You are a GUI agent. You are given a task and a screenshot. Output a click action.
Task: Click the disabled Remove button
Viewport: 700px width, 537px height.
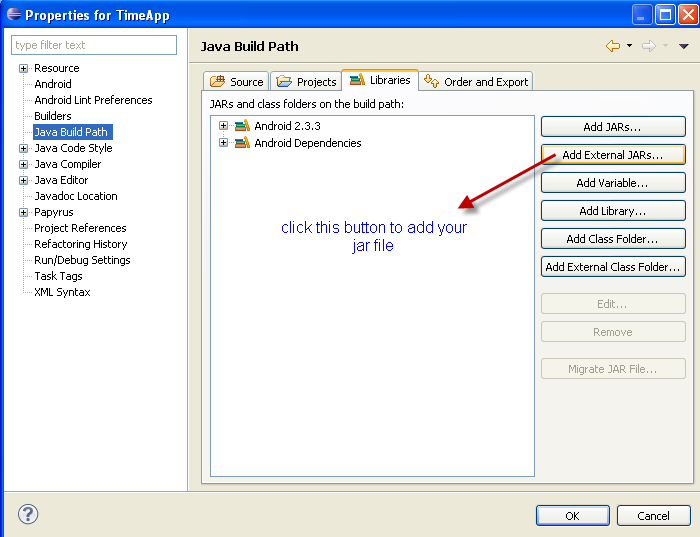point(613,332)
